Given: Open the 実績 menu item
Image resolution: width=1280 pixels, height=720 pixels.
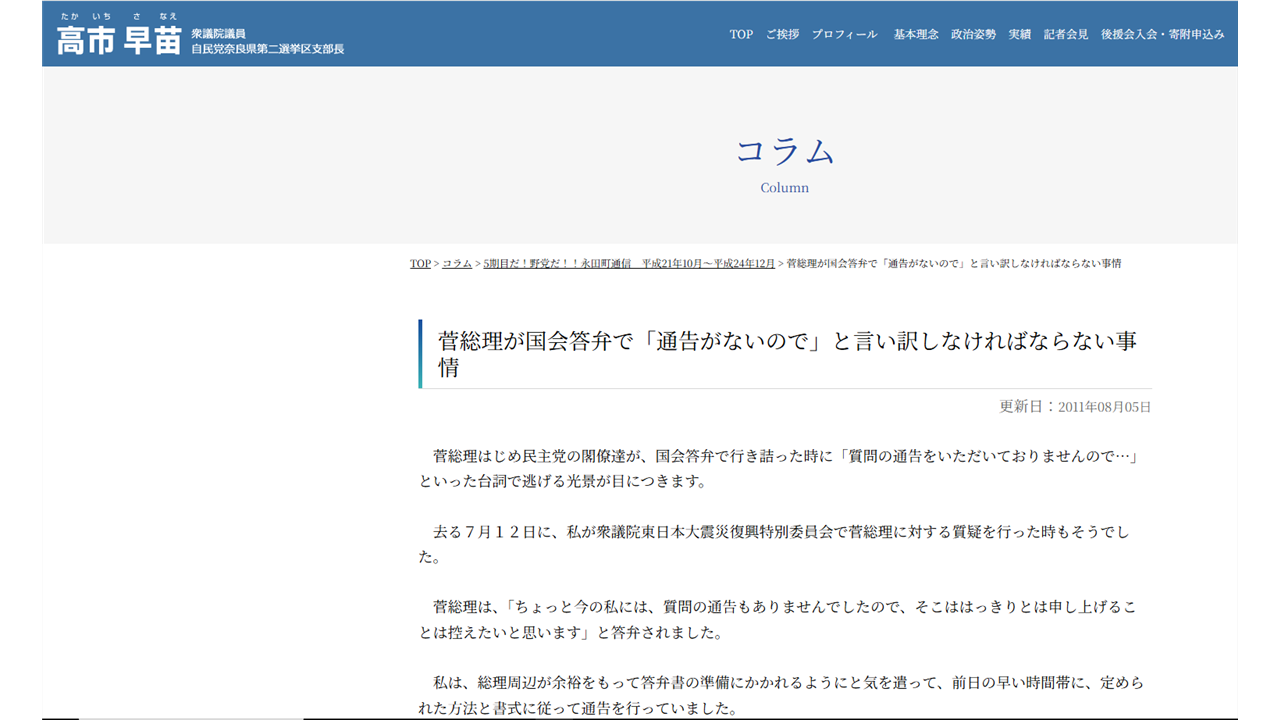Looking at the screenshot, I should click(1019, 34).
